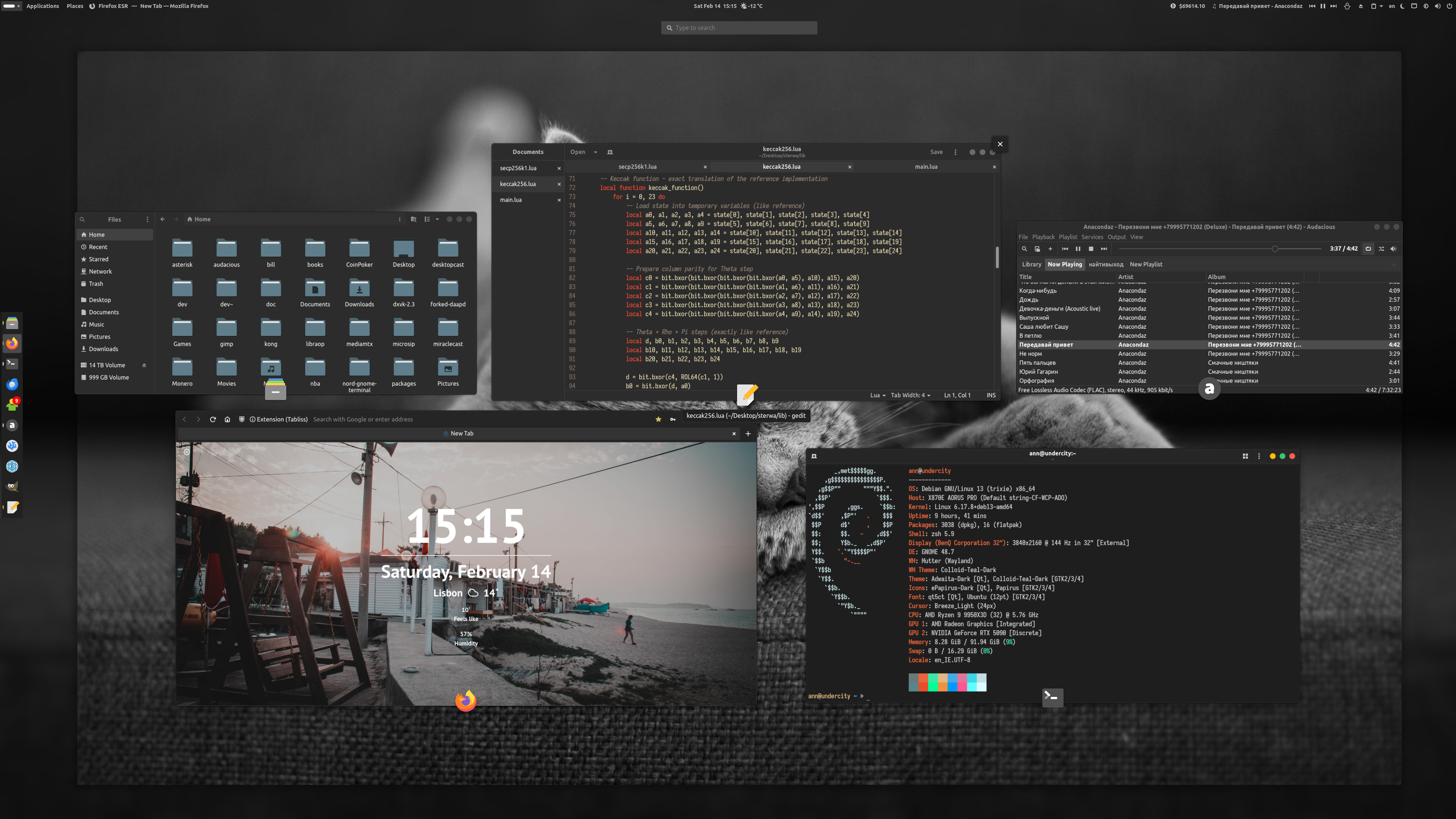Click Save button in gedit header

coord(936,152)
